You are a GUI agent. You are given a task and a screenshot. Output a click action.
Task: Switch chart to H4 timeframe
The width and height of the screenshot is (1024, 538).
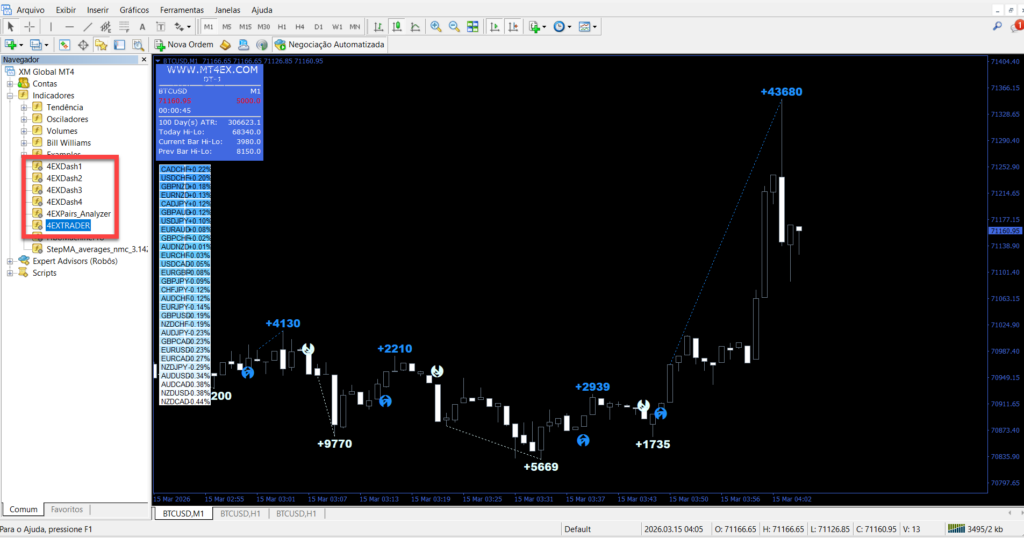300,27
